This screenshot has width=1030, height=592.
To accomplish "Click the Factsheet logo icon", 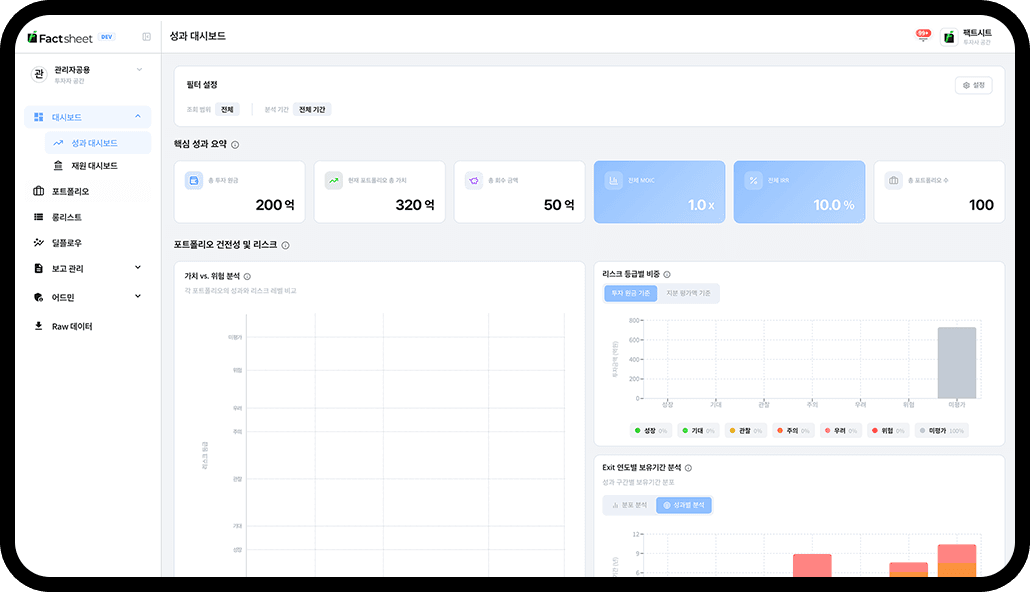I will coord(30,37).
